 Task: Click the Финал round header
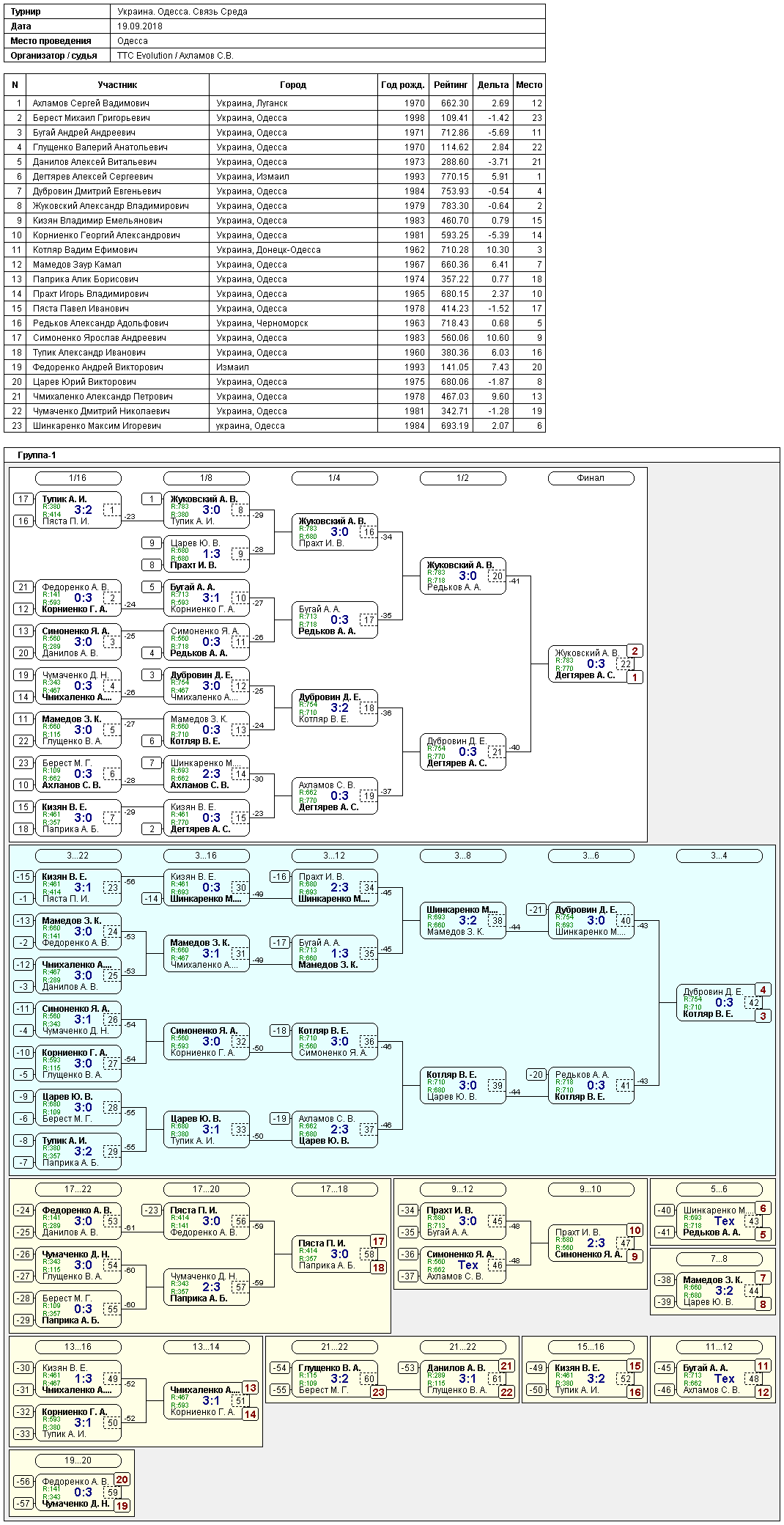[591, 478]
